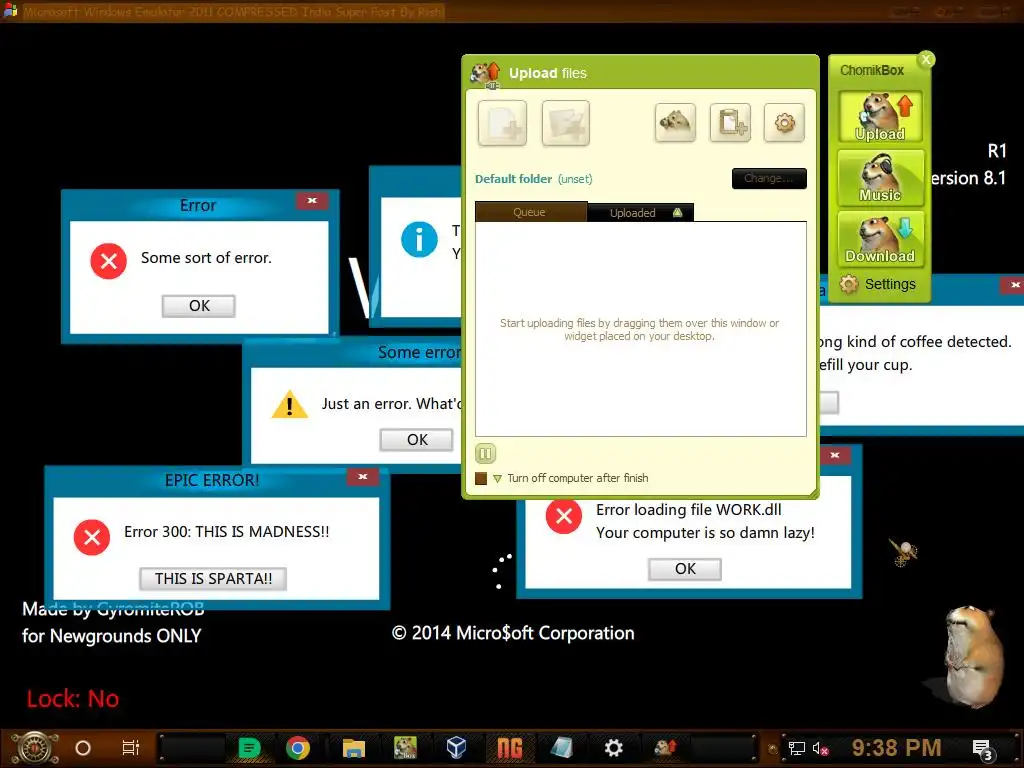Expand the Turn off computer options arrow
This screenshot has height=768, width=1024.
click(x=498, y=479)
